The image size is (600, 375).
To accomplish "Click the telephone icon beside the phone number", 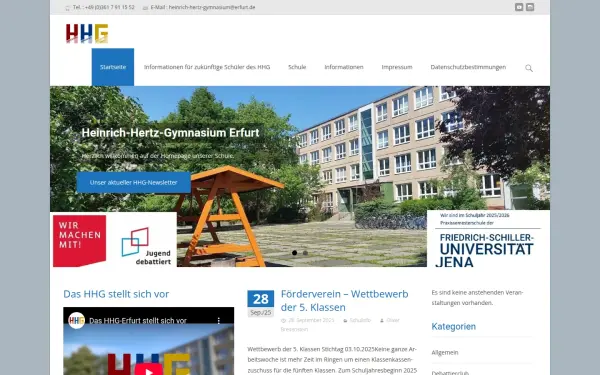I will (67, 8).
